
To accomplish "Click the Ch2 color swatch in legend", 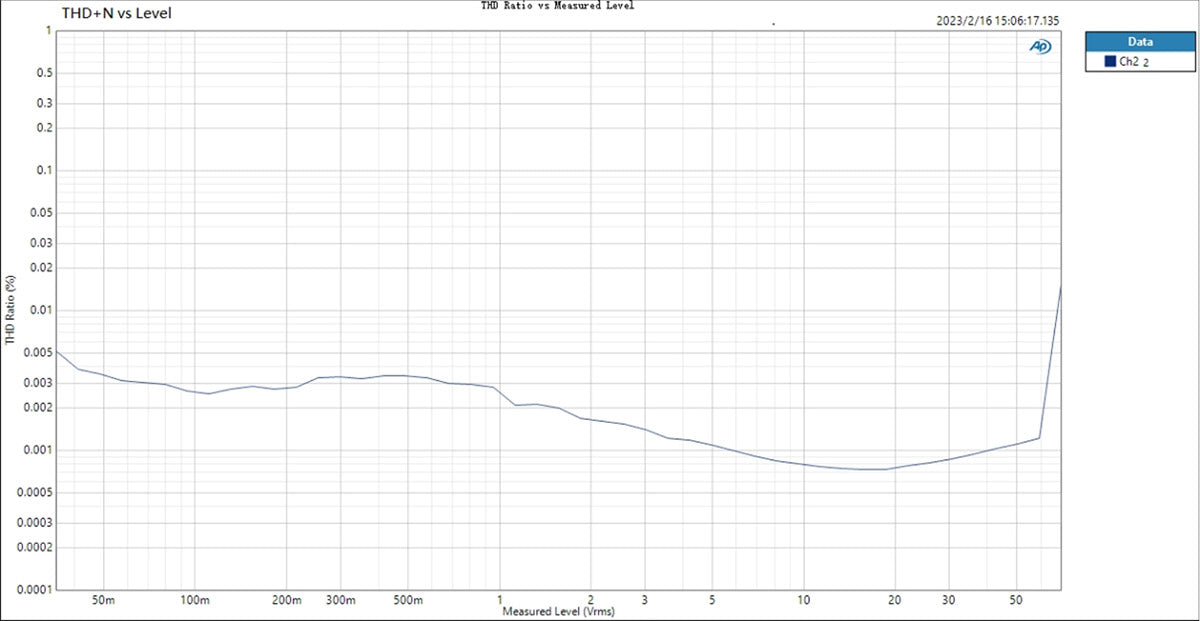I will (x=1110, y=62).
